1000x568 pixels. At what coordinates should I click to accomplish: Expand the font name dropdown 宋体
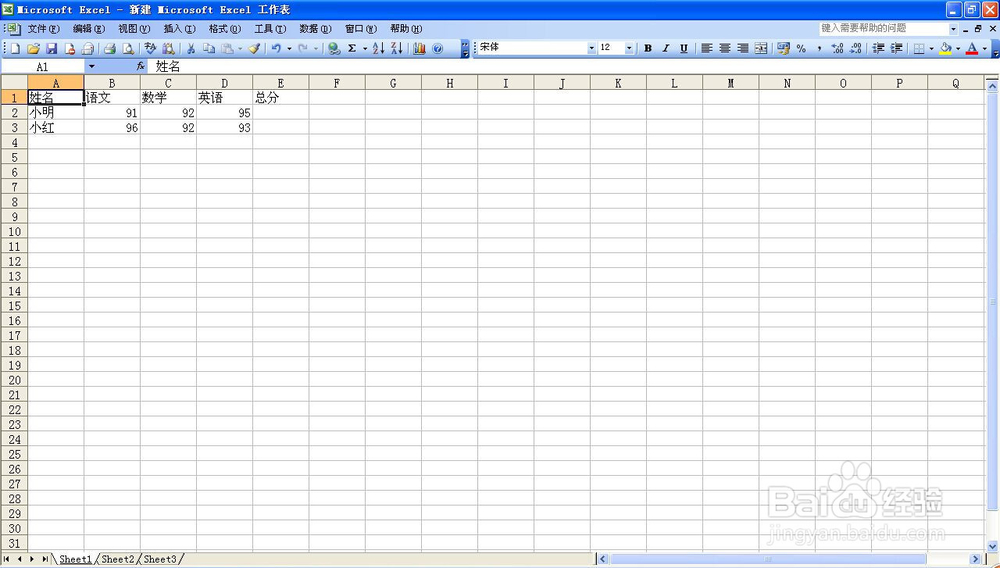click(x=591, y=48)
